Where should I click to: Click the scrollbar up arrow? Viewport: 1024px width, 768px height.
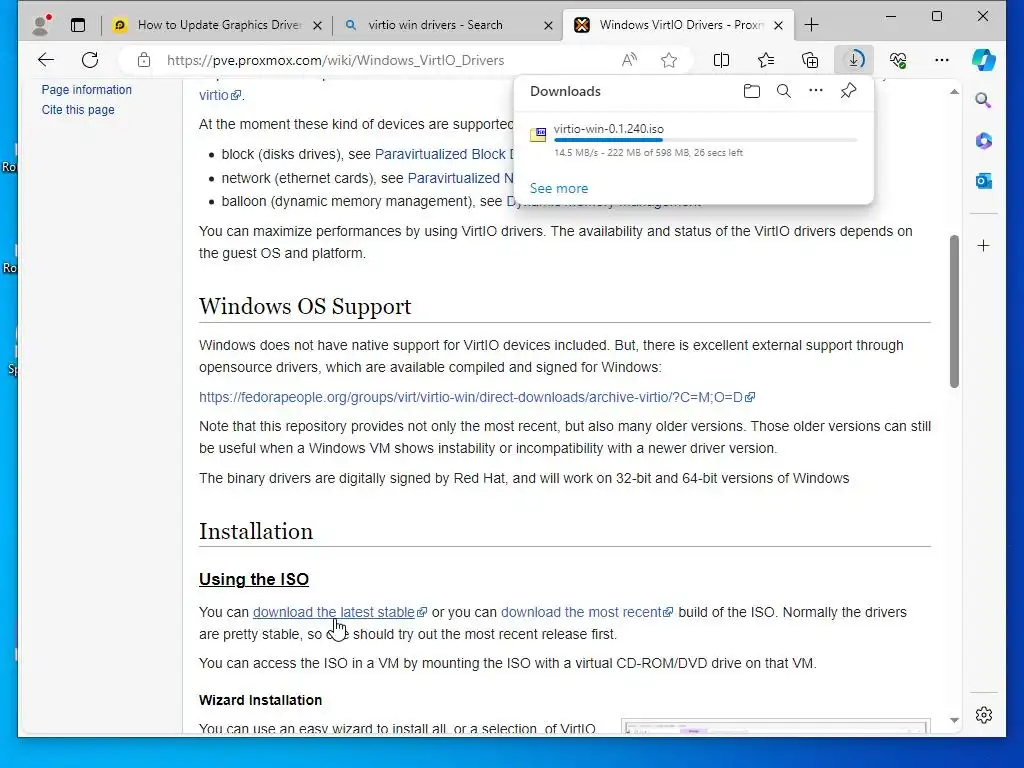(x=954, y=92)
